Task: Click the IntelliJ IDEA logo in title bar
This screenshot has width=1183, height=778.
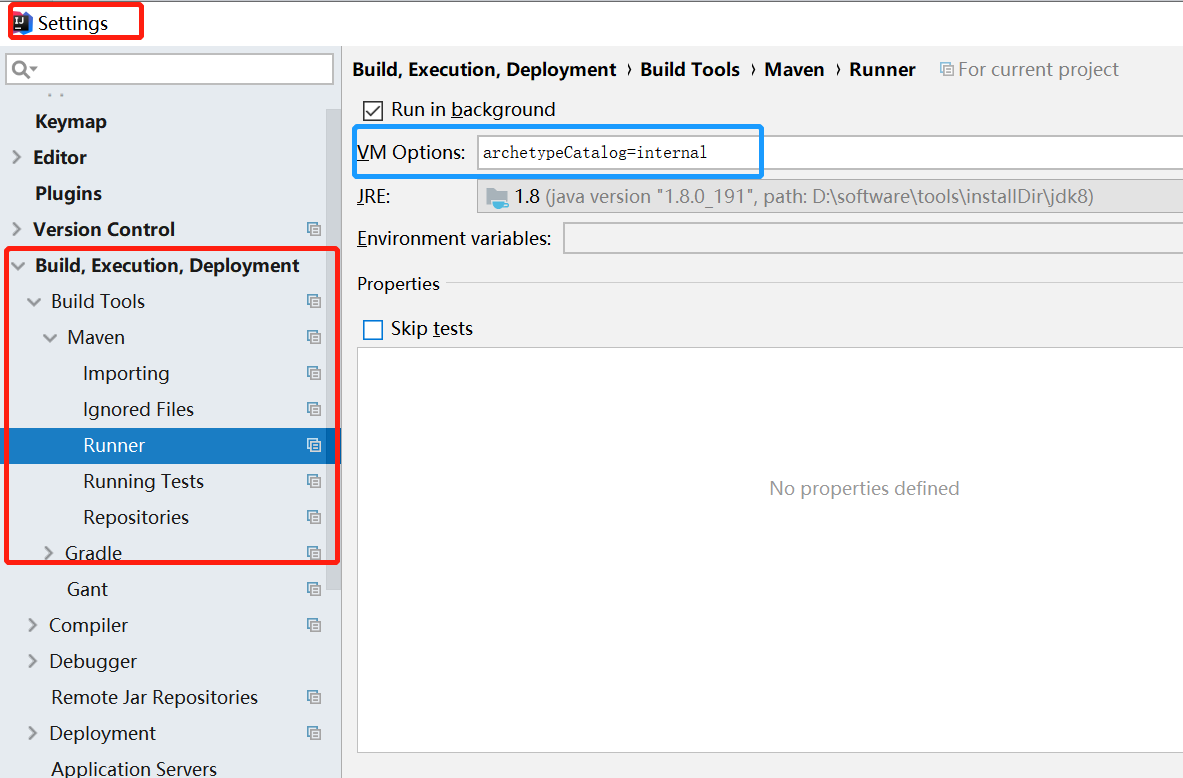Action: point(23,23)
